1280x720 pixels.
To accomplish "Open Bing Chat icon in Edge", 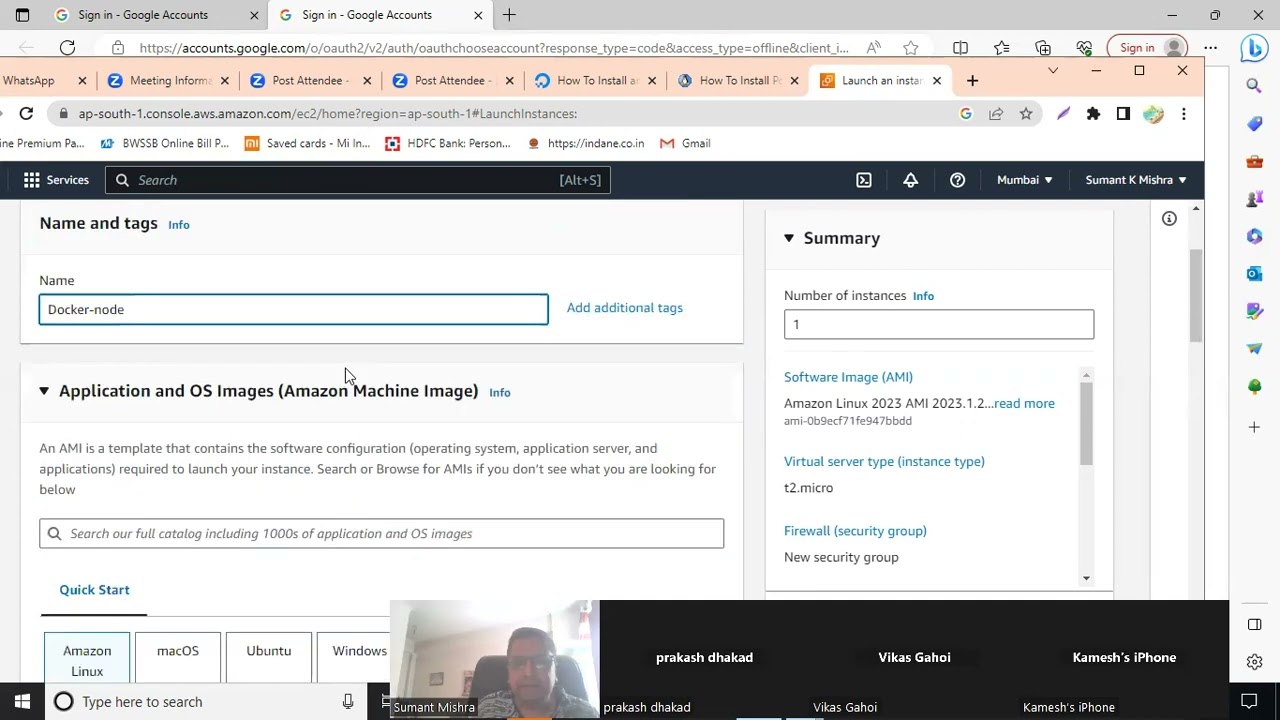I will 1254,48.
